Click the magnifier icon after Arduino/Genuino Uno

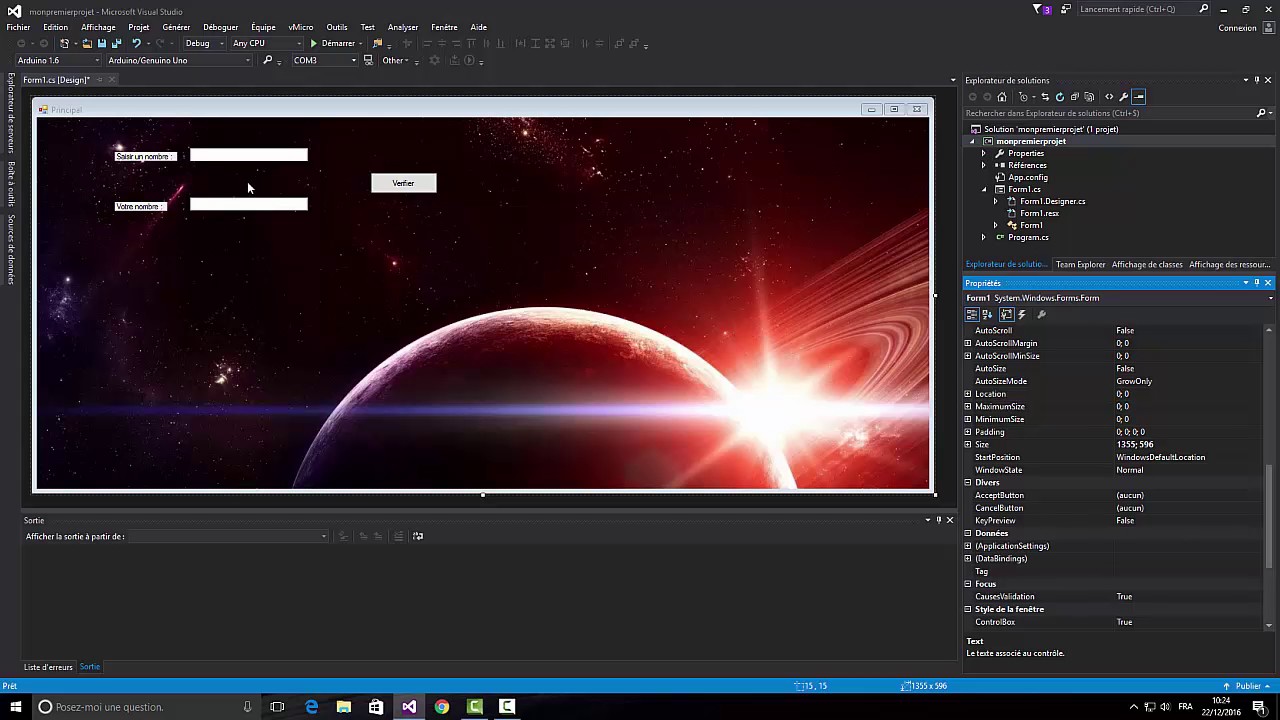tap(267, 60)
